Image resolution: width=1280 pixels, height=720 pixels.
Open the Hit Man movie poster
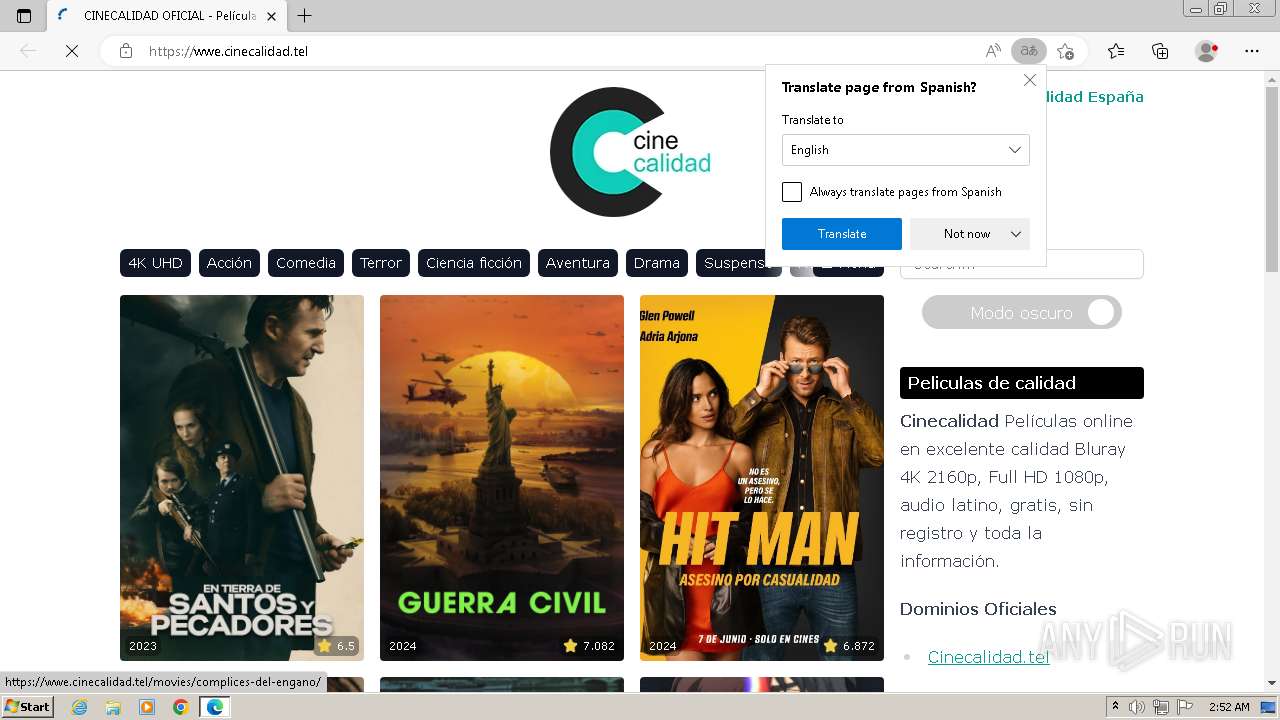point(762,478)
